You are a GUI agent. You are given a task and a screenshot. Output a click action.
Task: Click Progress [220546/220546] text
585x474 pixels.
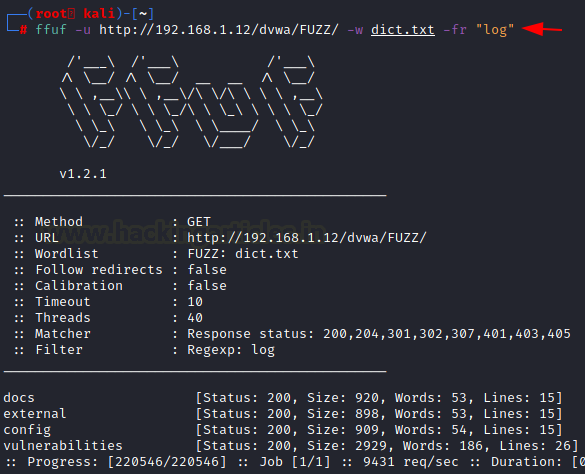126,462
